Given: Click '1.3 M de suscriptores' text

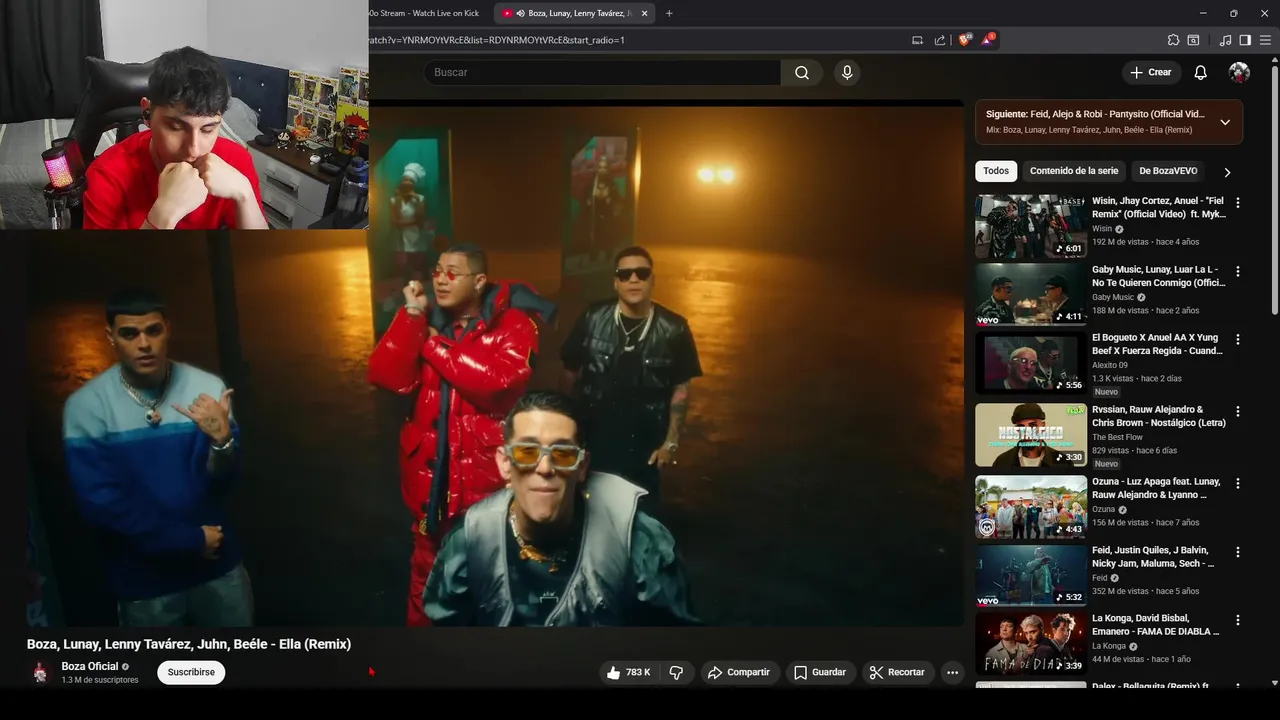Looking at the screenshot, I should click(x=100, y=680).
